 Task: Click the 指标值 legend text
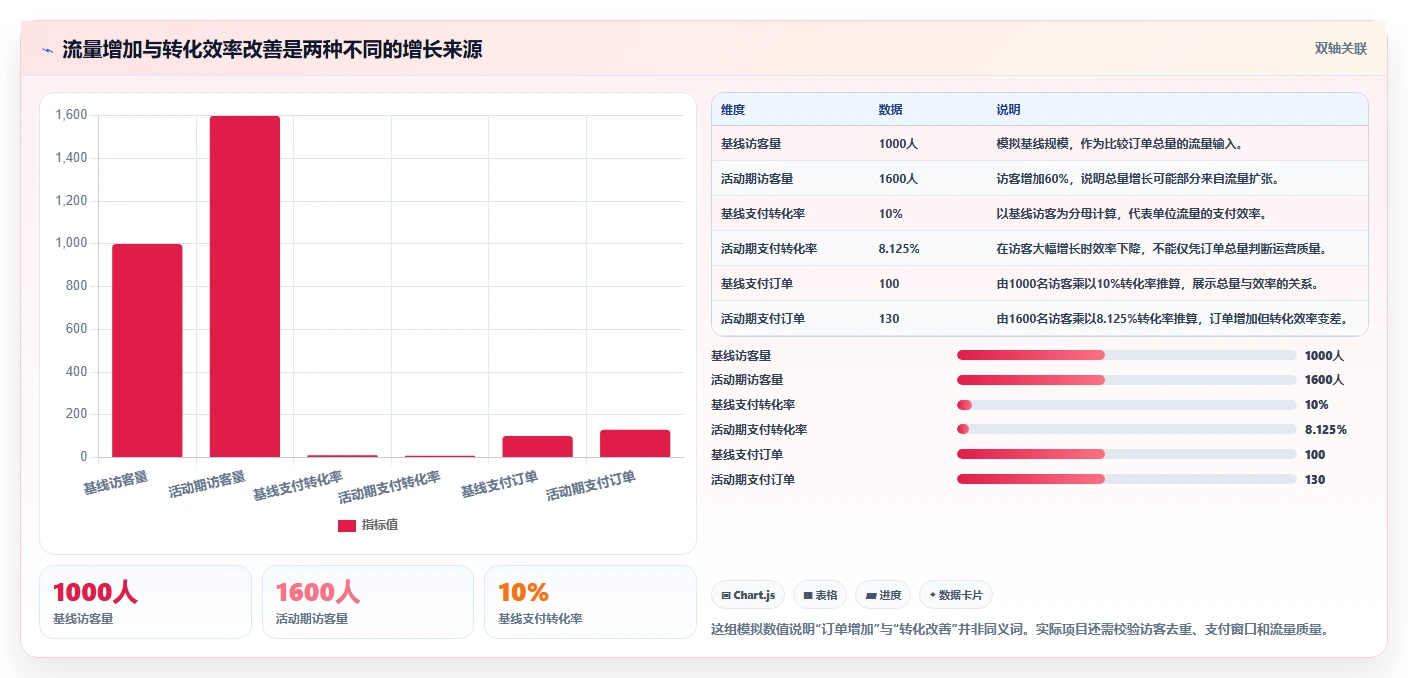380,525
